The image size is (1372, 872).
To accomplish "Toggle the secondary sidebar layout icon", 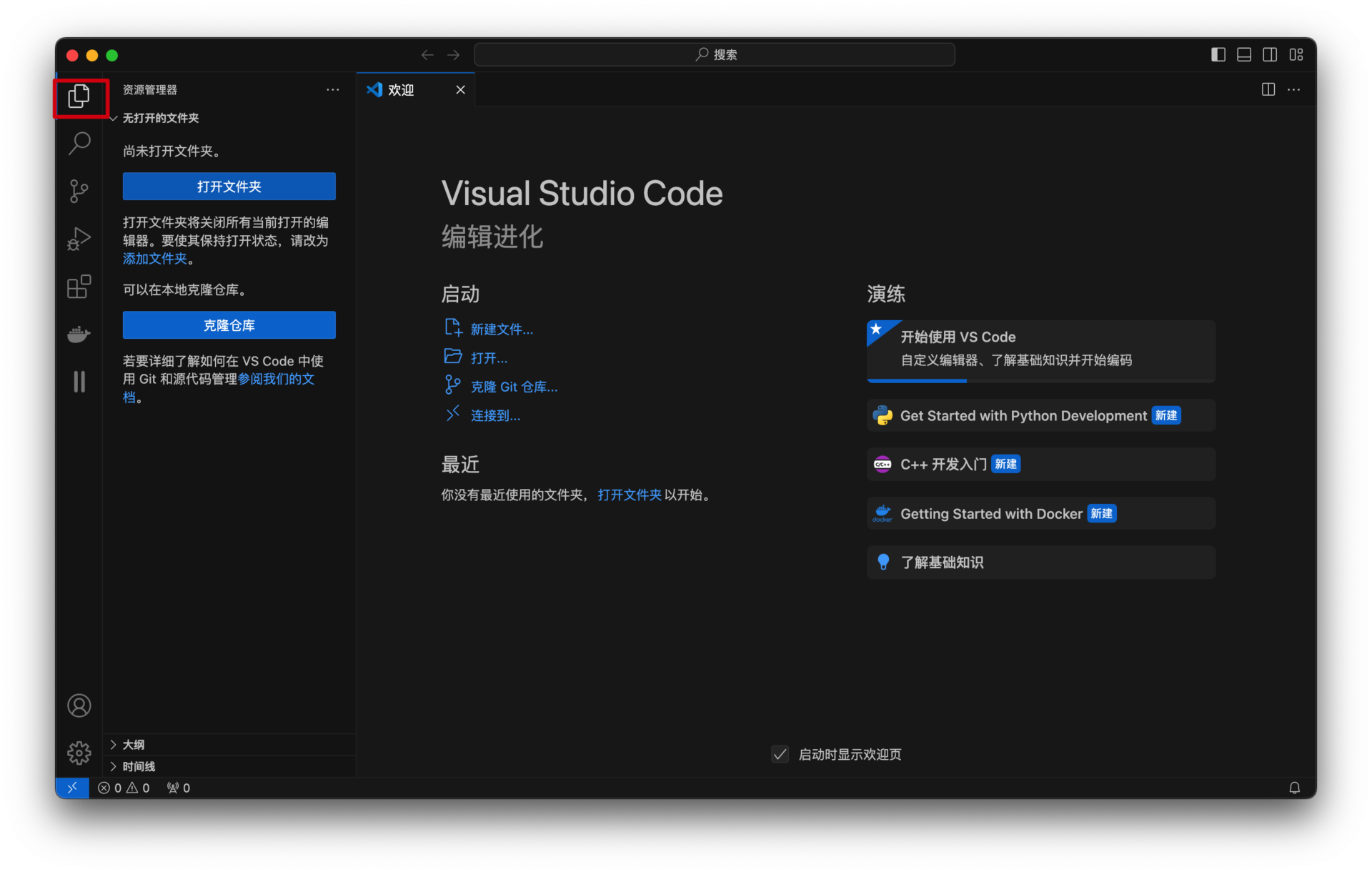I will click(1270, 55).
